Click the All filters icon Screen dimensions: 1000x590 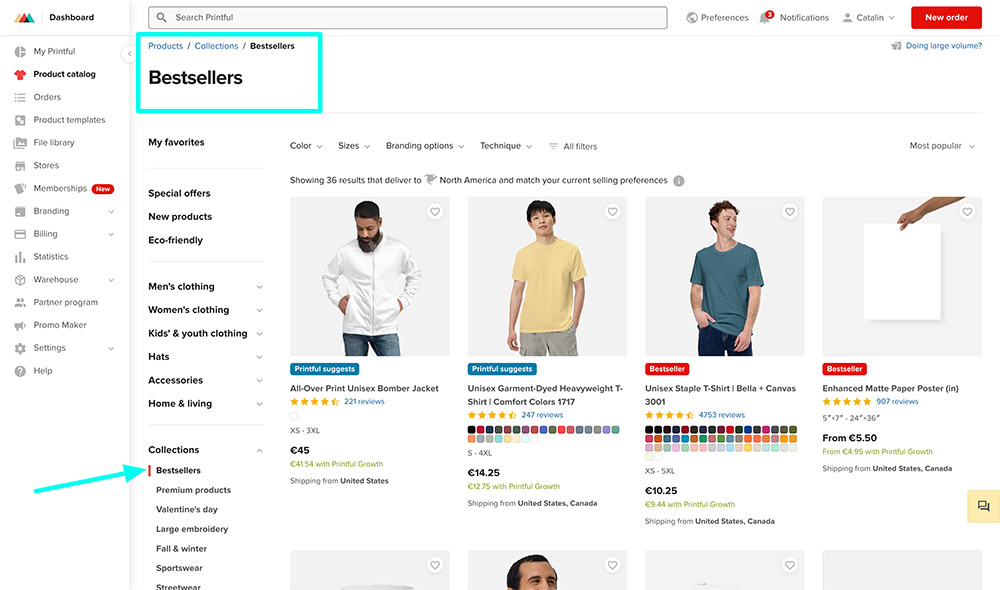point(554,146)
